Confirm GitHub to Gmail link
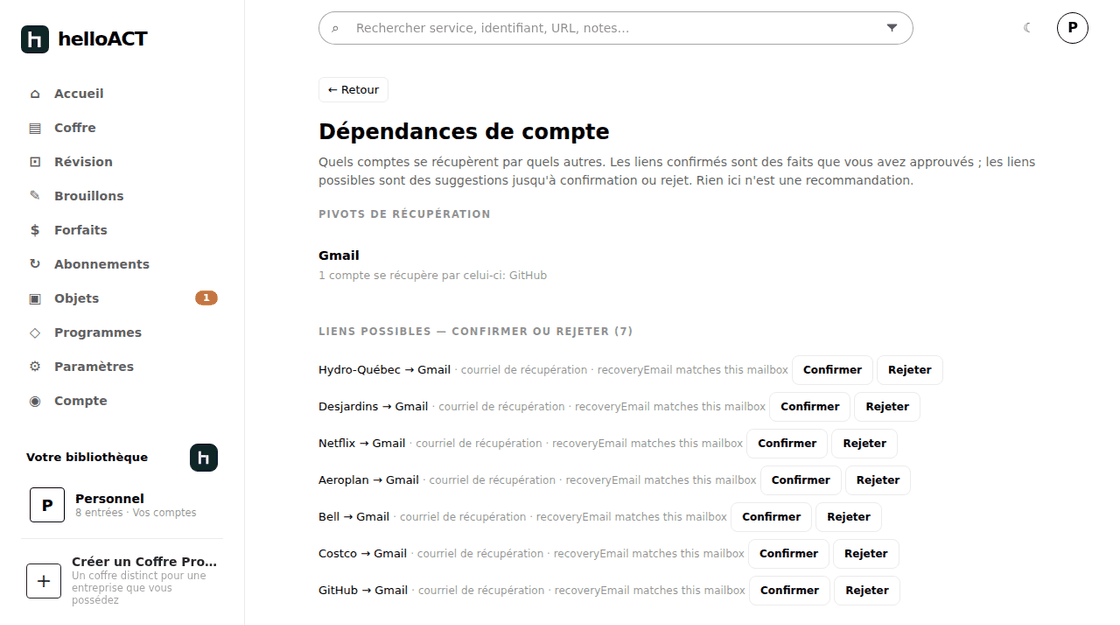This screenshot has height=625, width=1120. 789,591
